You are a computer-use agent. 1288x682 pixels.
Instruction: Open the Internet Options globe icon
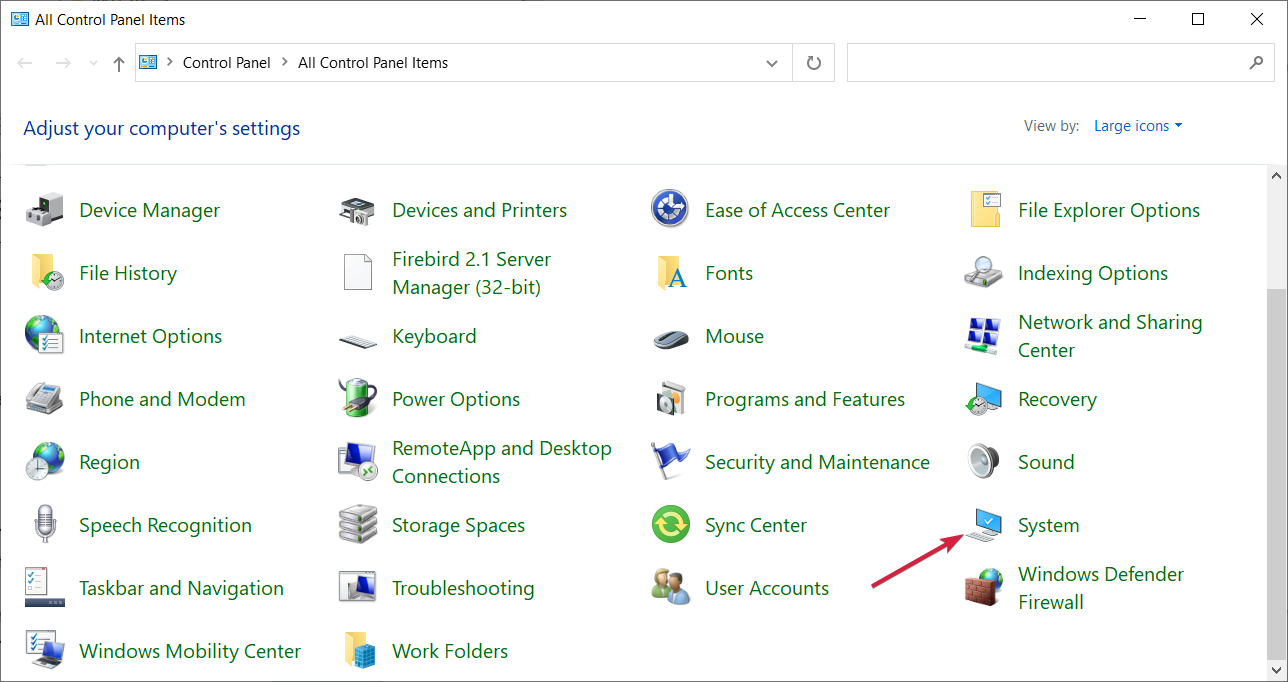pyautogui.click(x=44, y=336)
